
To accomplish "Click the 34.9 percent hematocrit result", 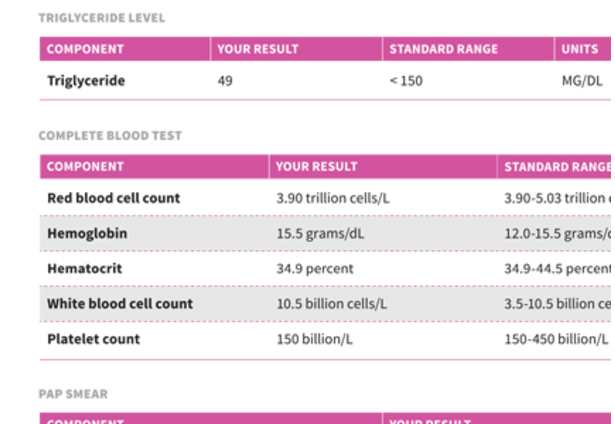I will coord(315,269).
